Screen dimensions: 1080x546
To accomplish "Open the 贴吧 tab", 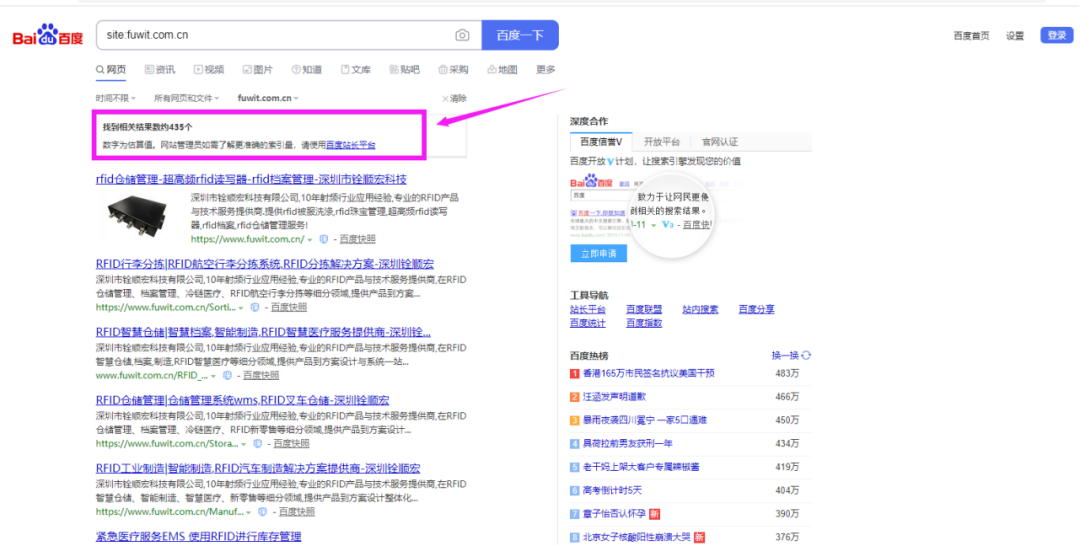I will pos(404,70).
